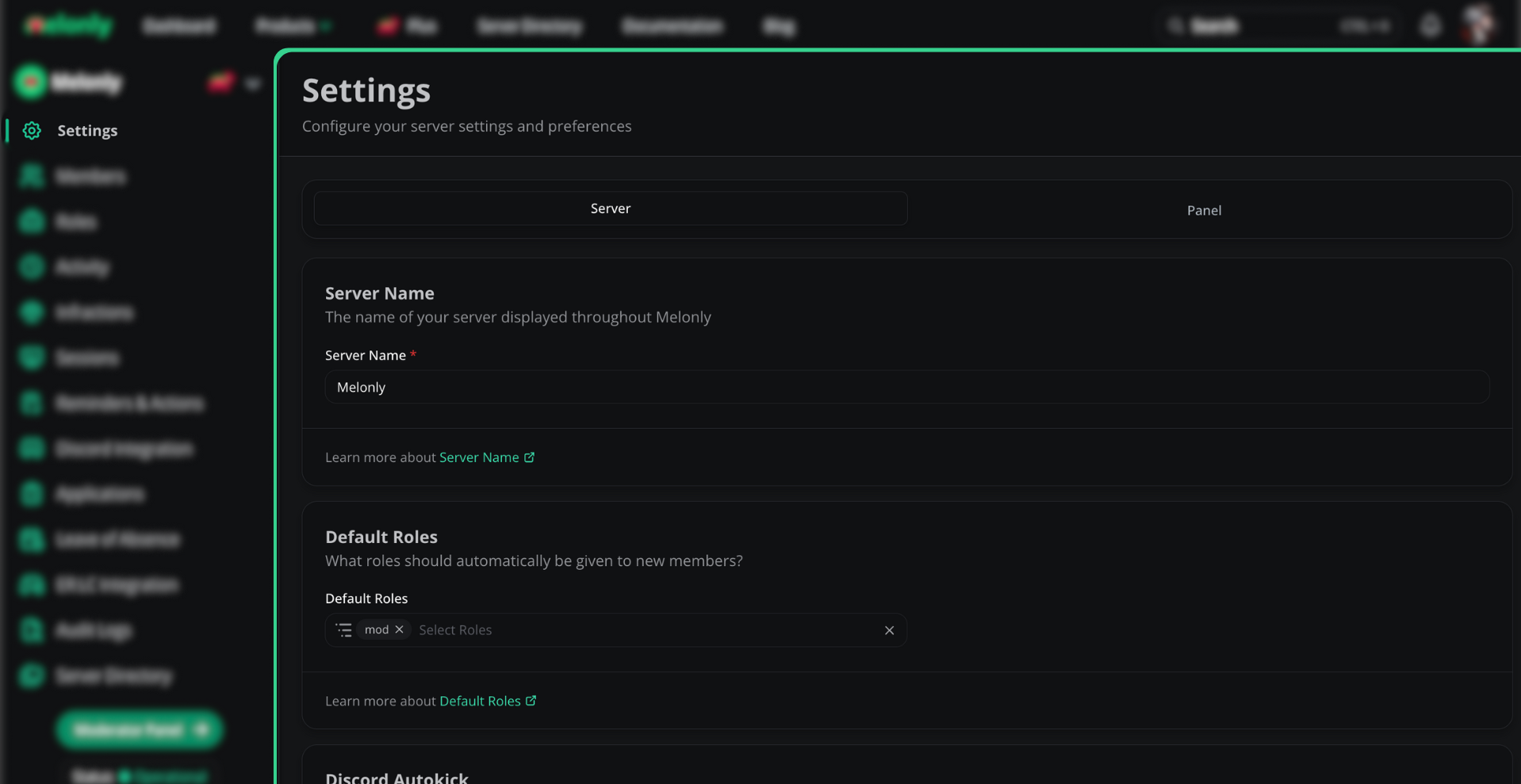Click 'What roles should automatically be given' text
The height and width of the screenshot is (784, 1521).
534,560
